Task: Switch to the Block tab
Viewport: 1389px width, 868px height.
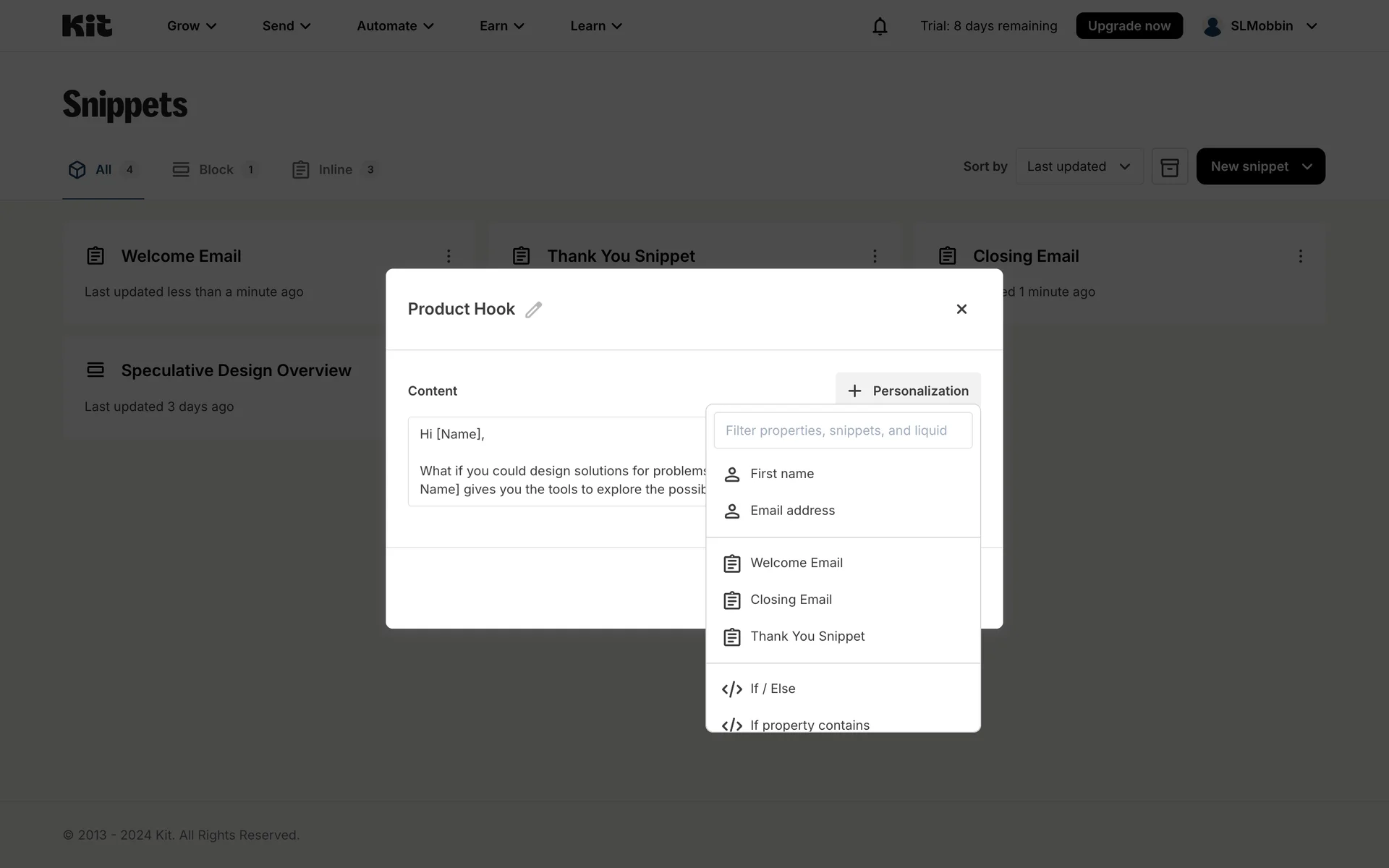Action: coord(215,170)
